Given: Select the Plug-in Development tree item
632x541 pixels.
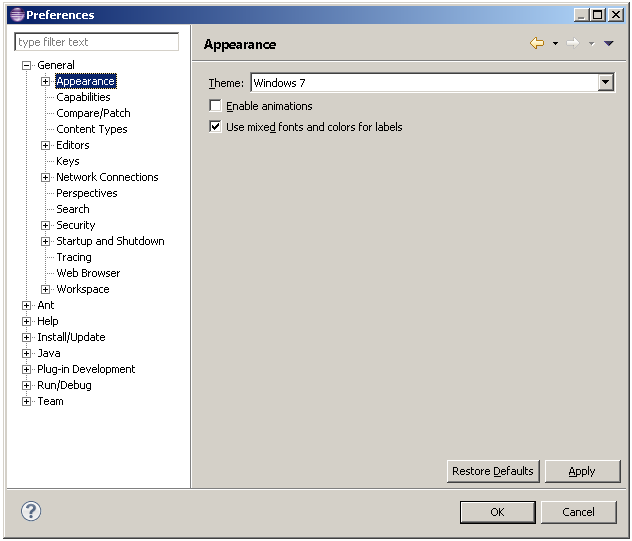Looking at the screenshot, I should pos(86,369).
